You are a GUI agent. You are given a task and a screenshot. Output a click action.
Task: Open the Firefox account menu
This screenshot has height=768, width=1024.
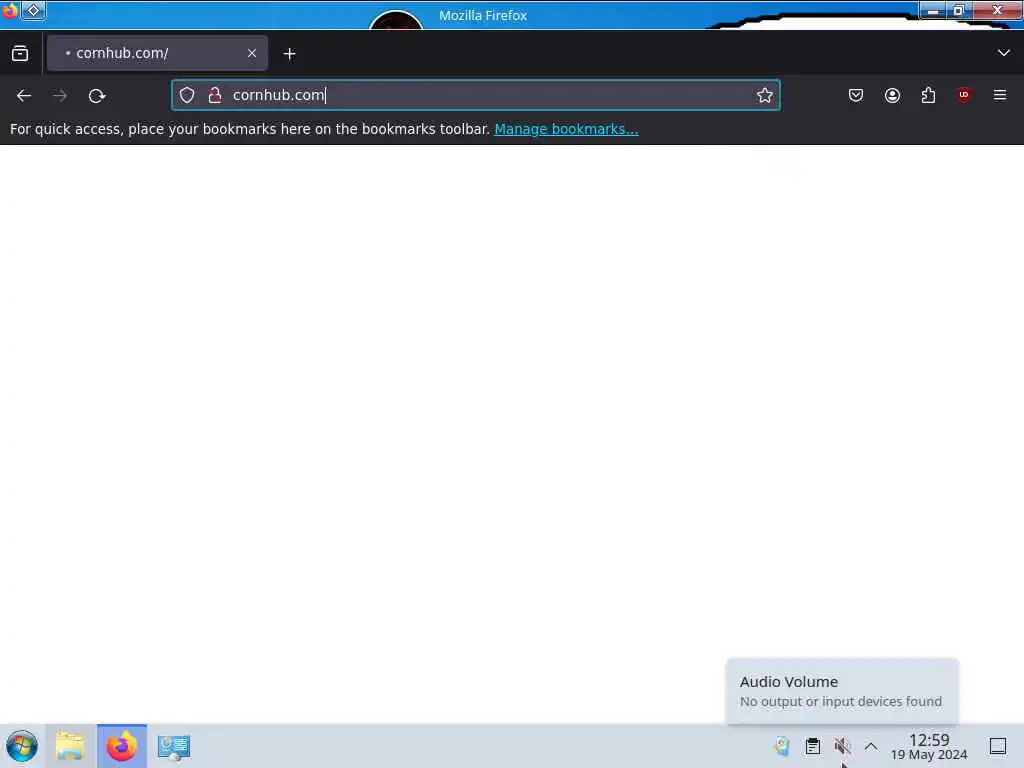pyautogui.click(x=892, y=95)
